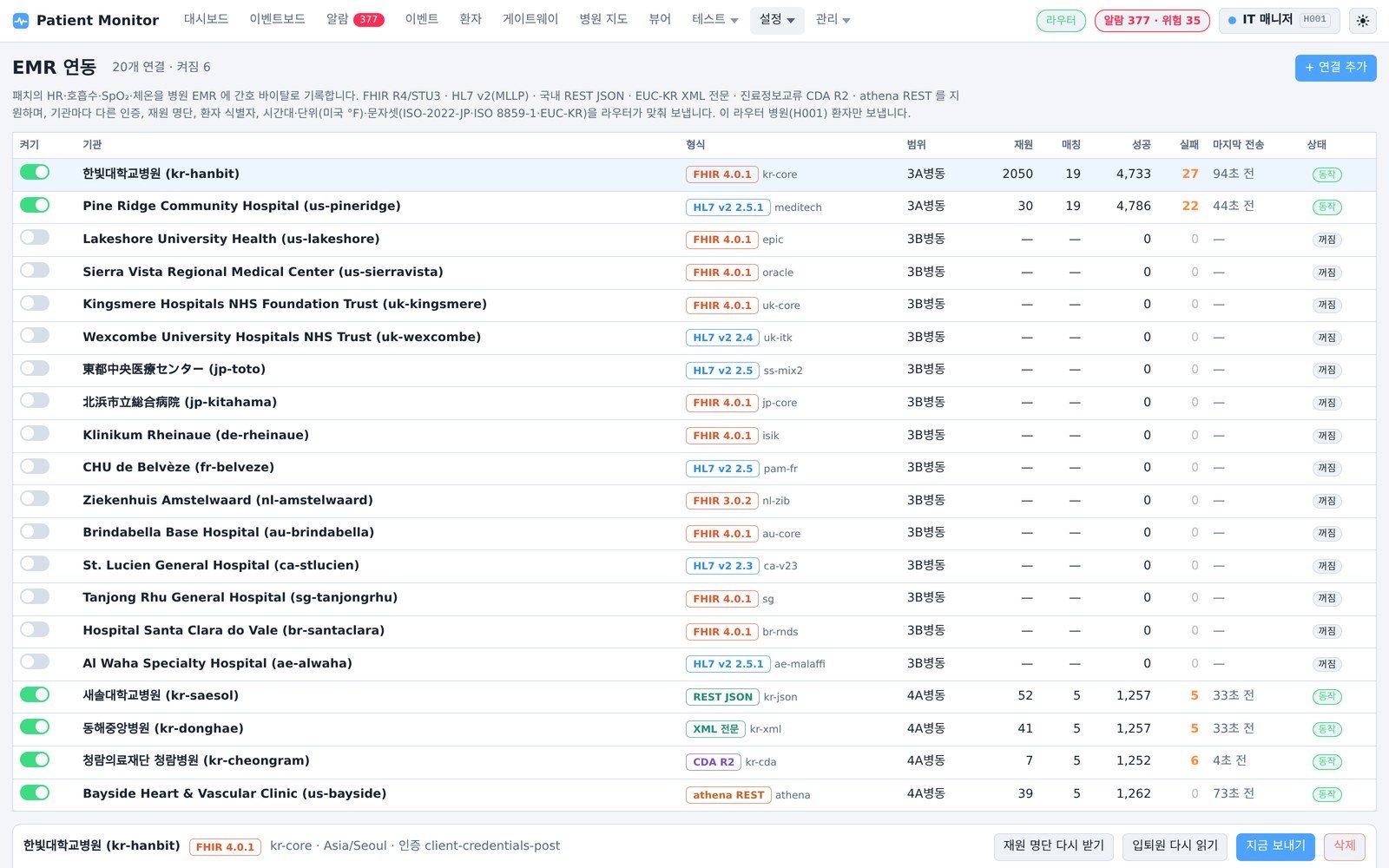This screenshot has width=1389, height=868.
Task: Select the Al Waha Specialty Hospital row
Action: pos(694,664)
